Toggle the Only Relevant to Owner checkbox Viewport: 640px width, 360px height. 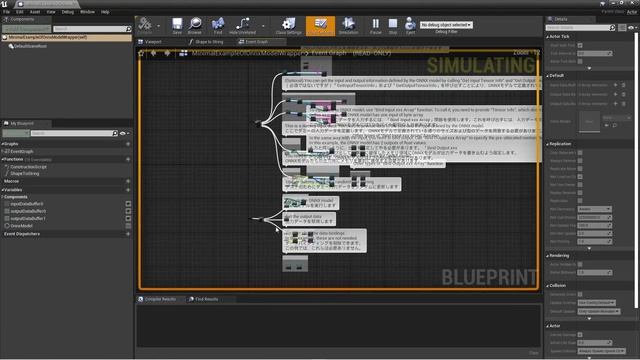580,153
